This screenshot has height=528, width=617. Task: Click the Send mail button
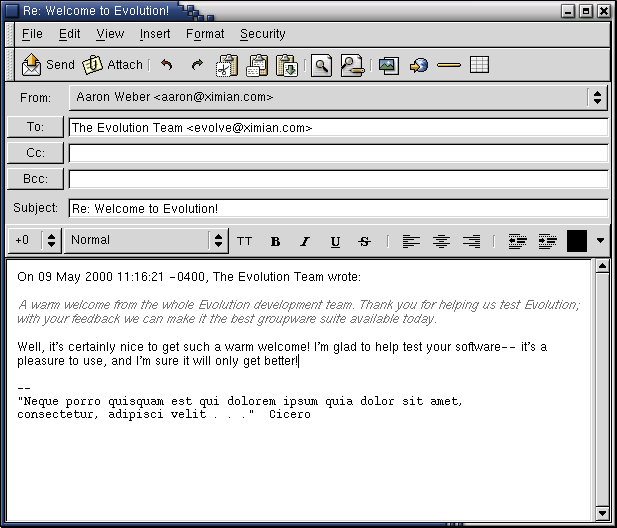48,65
